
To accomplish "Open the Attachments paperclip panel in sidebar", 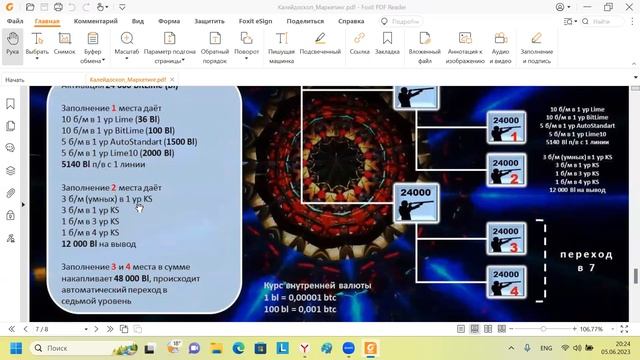I will point(11,193).
